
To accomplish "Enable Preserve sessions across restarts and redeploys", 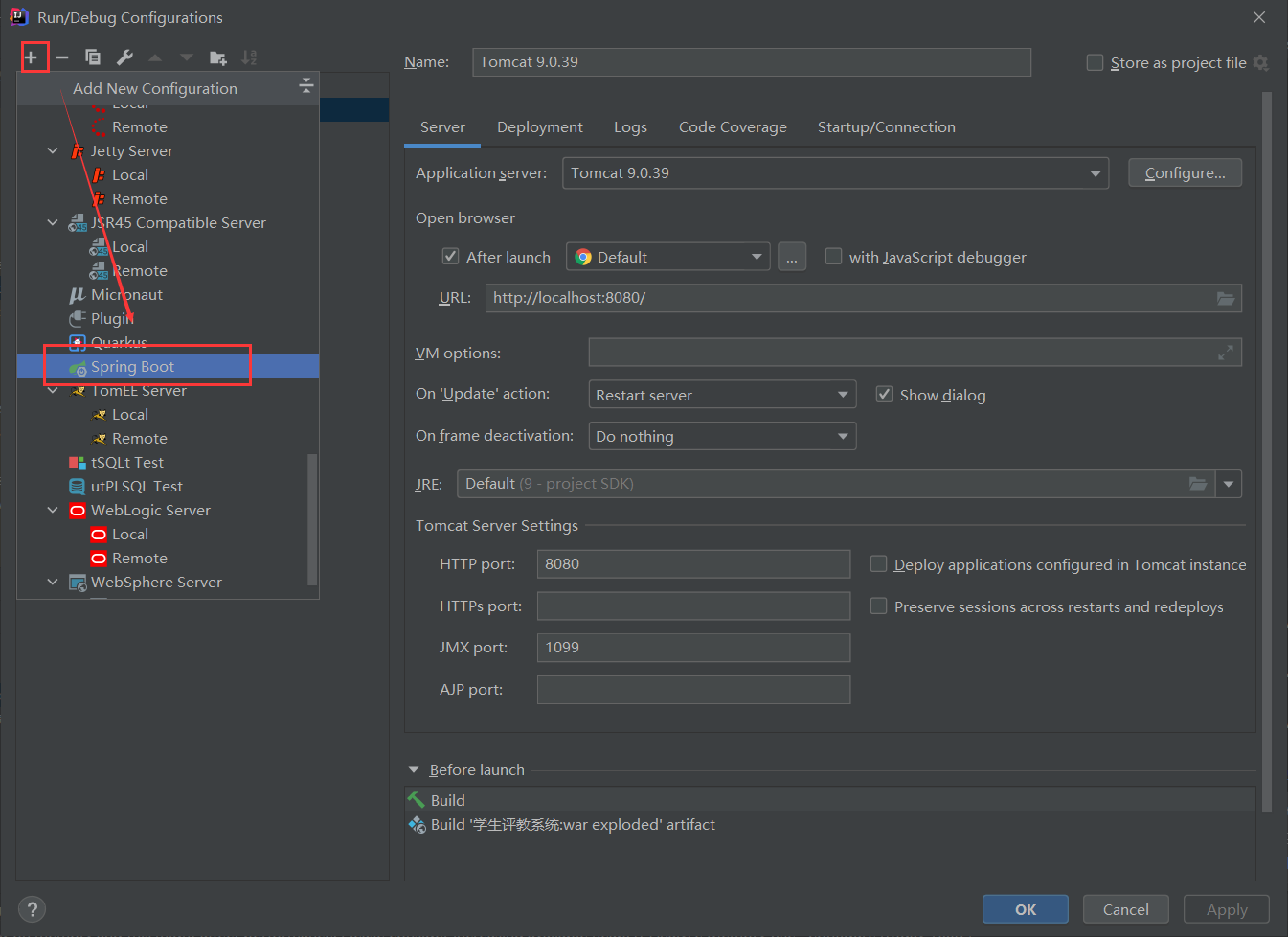I will [x=878, y=606].
